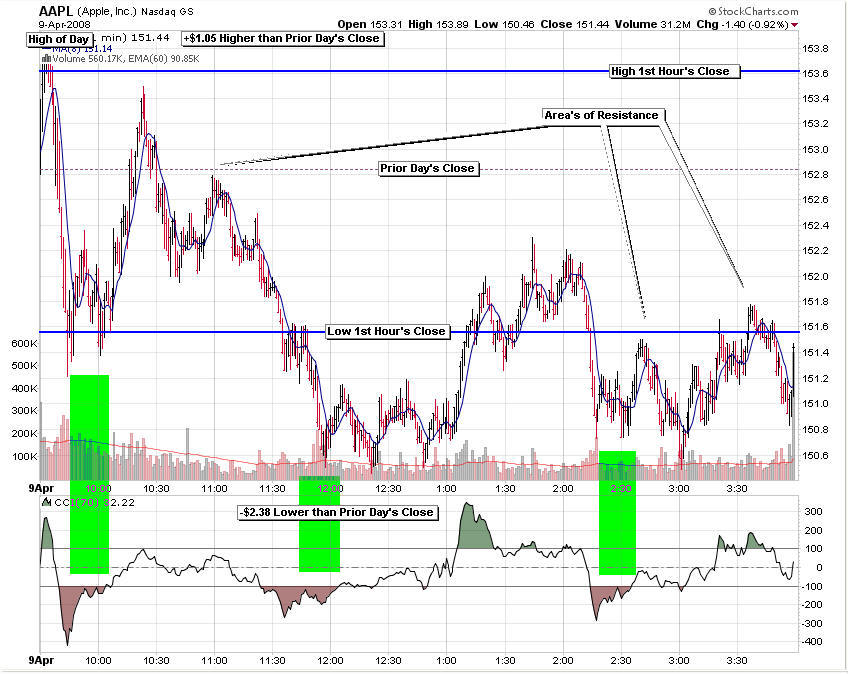Click the 153.6 price axis label

tap(816, 74)
